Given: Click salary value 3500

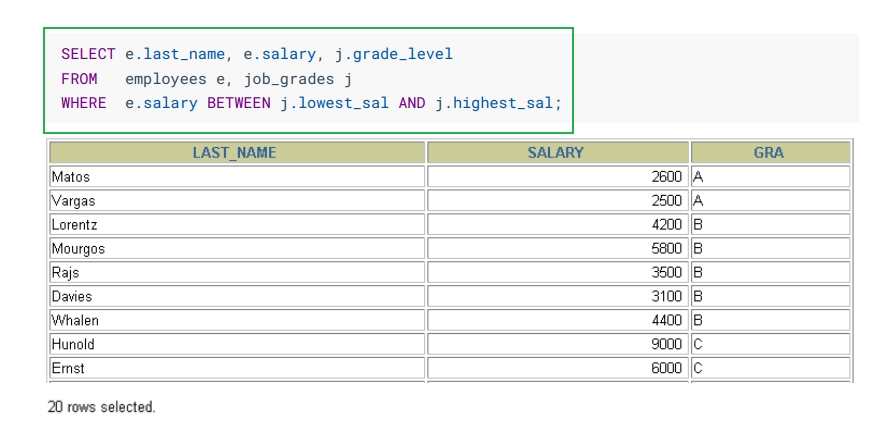Looking at the screenshot, I should (666, 272).
